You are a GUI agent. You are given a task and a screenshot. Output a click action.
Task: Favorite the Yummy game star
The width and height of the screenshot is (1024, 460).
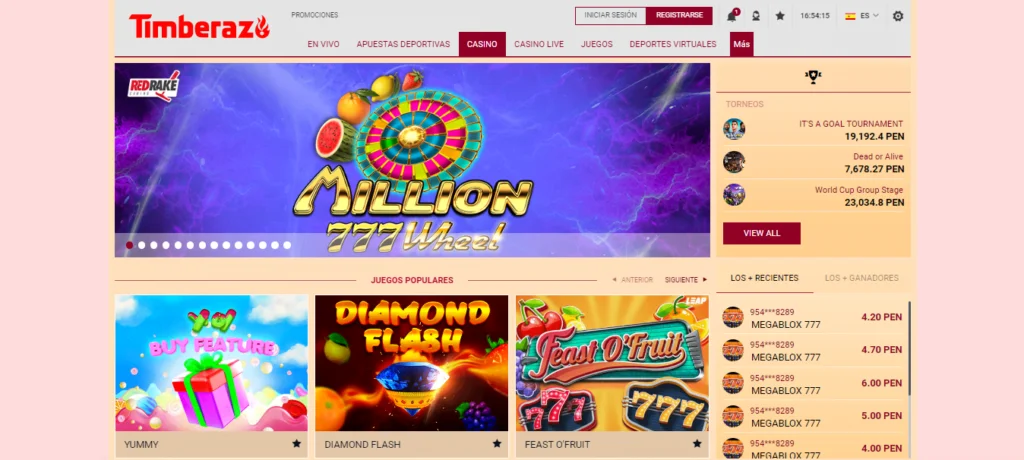[x=296, y=444]
